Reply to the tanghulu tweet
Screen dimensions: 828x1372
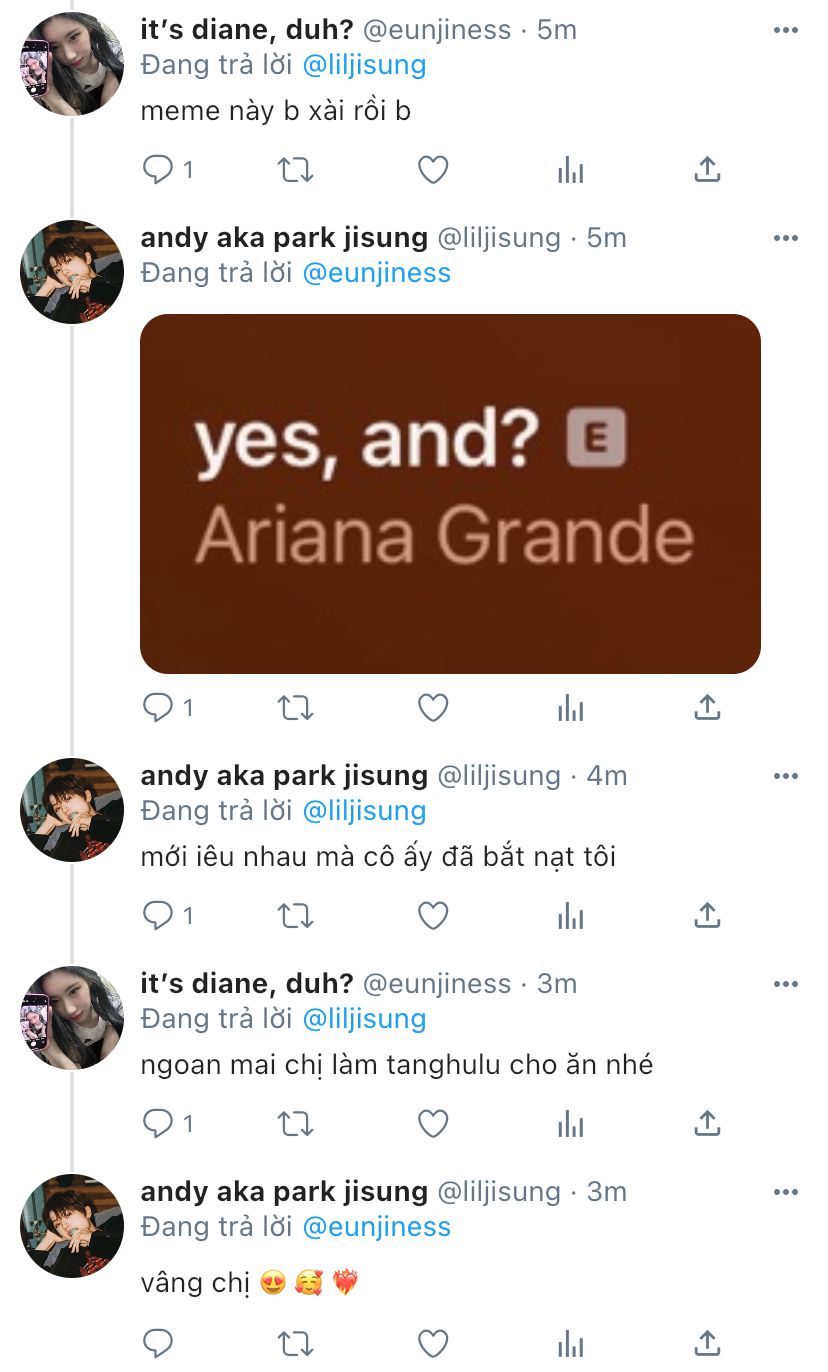click(159, 1124)
